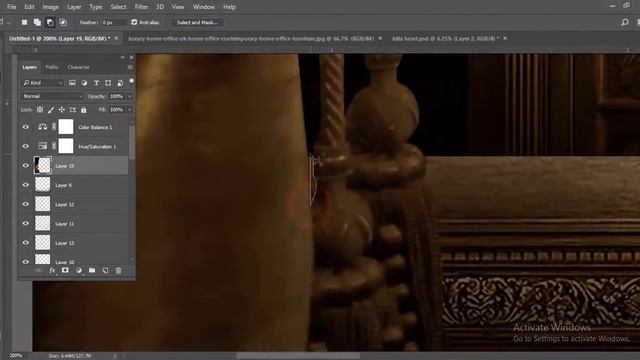
Task: Select the Add to selection mode icon
Action: coord(37,22)
